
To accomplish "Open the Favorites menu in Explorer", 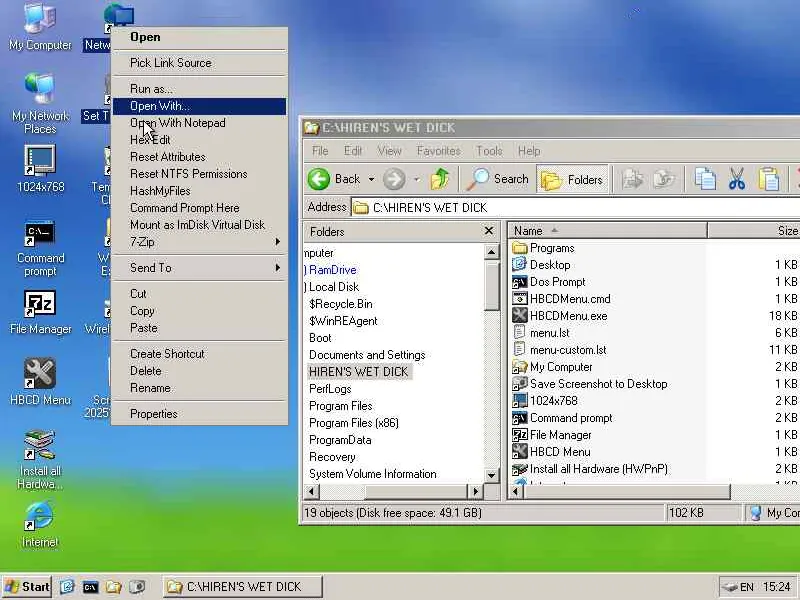I will (x=438, y=151).
